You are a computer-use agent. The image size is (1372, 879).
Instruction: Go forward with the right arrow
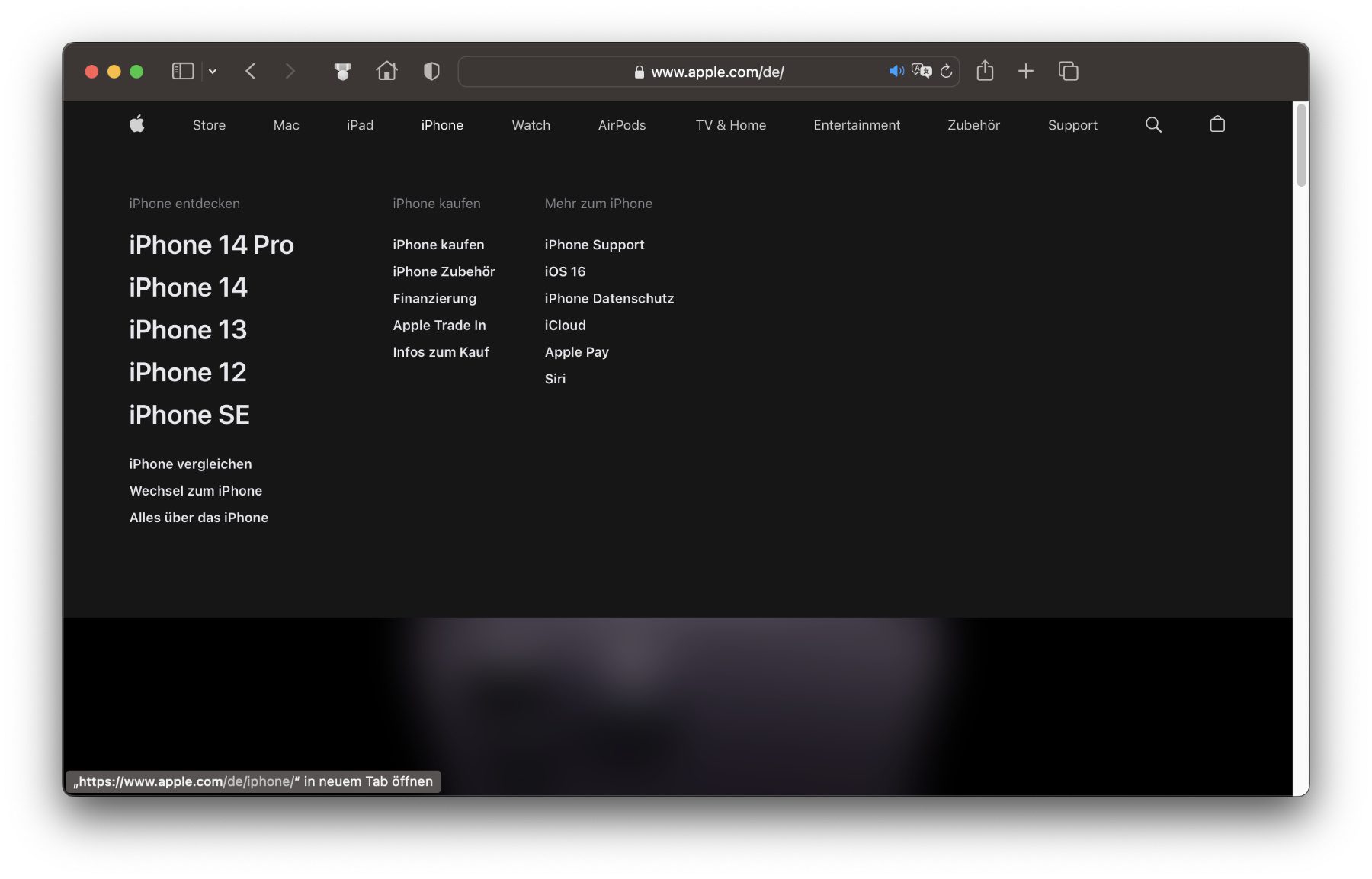(290, 71)
